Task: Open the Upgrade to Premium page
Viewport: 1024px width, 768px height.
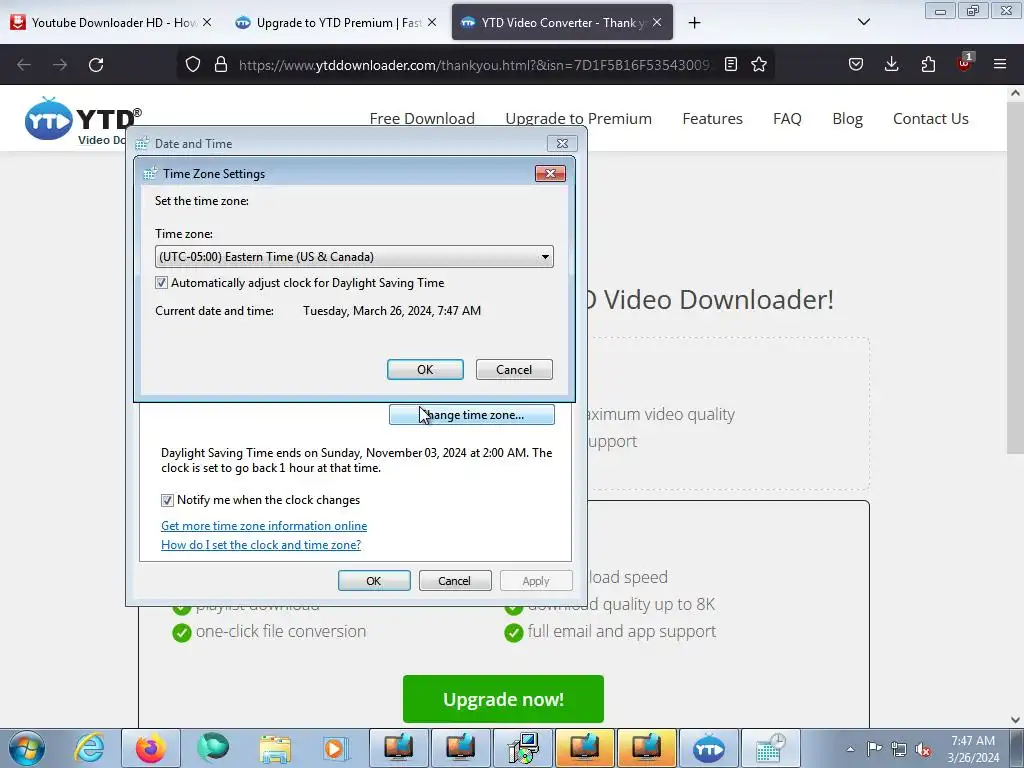Action: (x=578, y=119)
